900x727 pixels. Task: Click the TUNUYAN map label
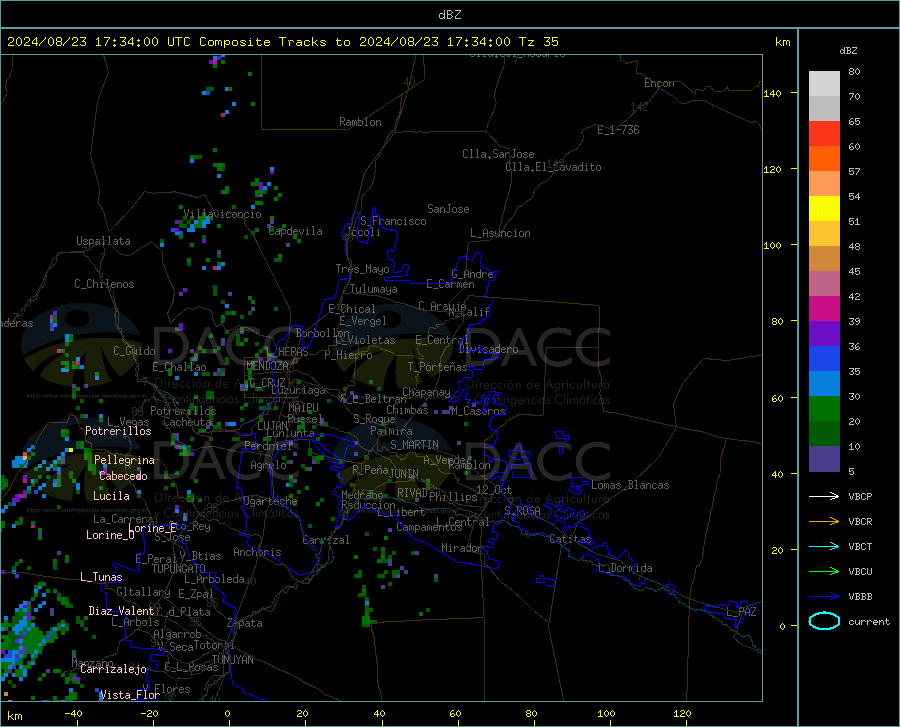232,660
